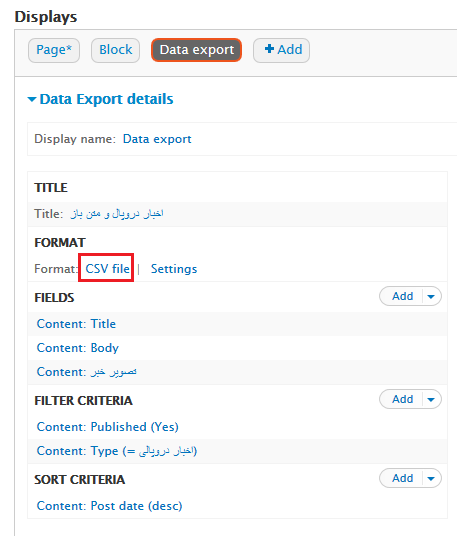Edit the Data export display name

[157, 139]
